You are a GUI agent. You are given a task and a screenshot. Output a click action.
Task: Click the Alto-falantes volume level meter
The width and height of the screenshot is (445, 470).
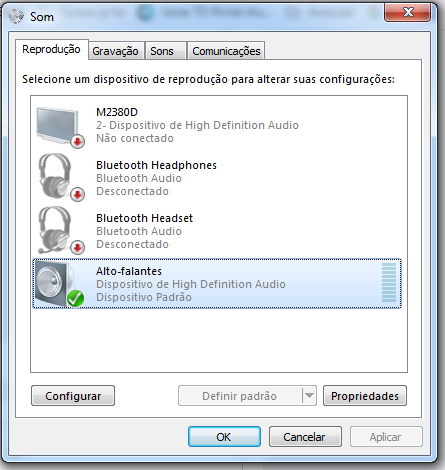pos(389,282)
